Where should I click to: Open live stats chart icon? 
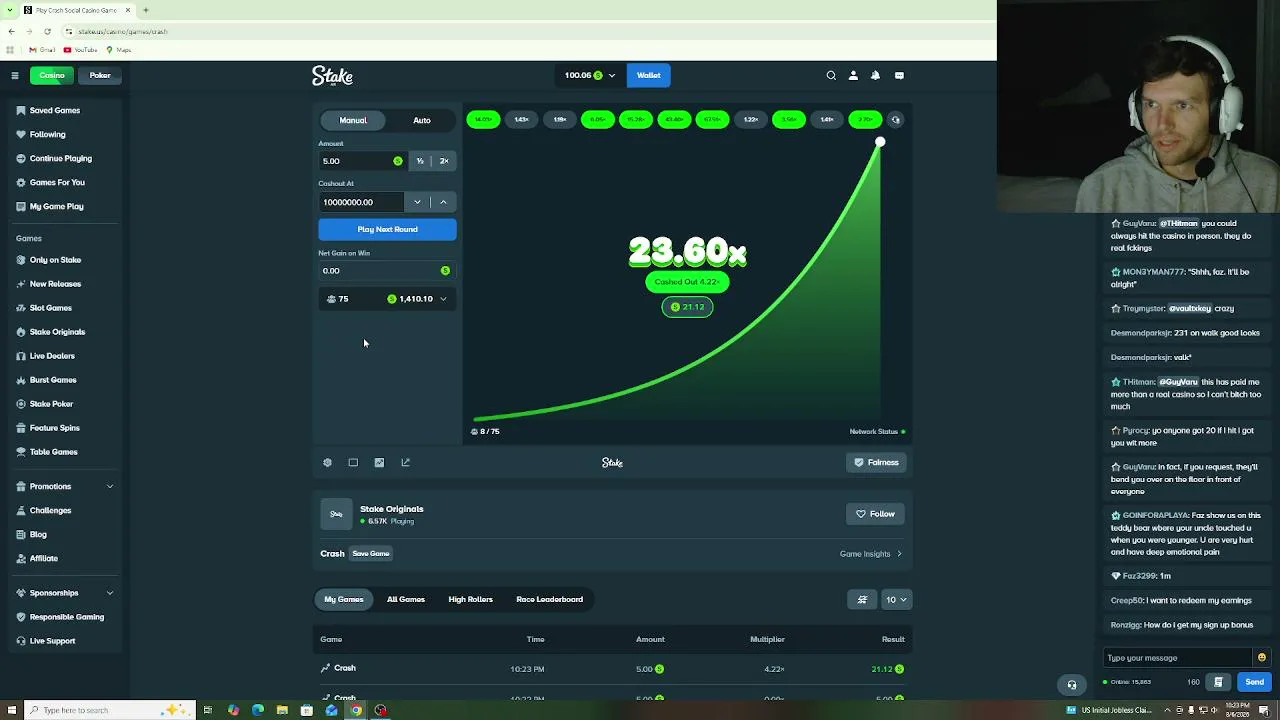(379, 462)
